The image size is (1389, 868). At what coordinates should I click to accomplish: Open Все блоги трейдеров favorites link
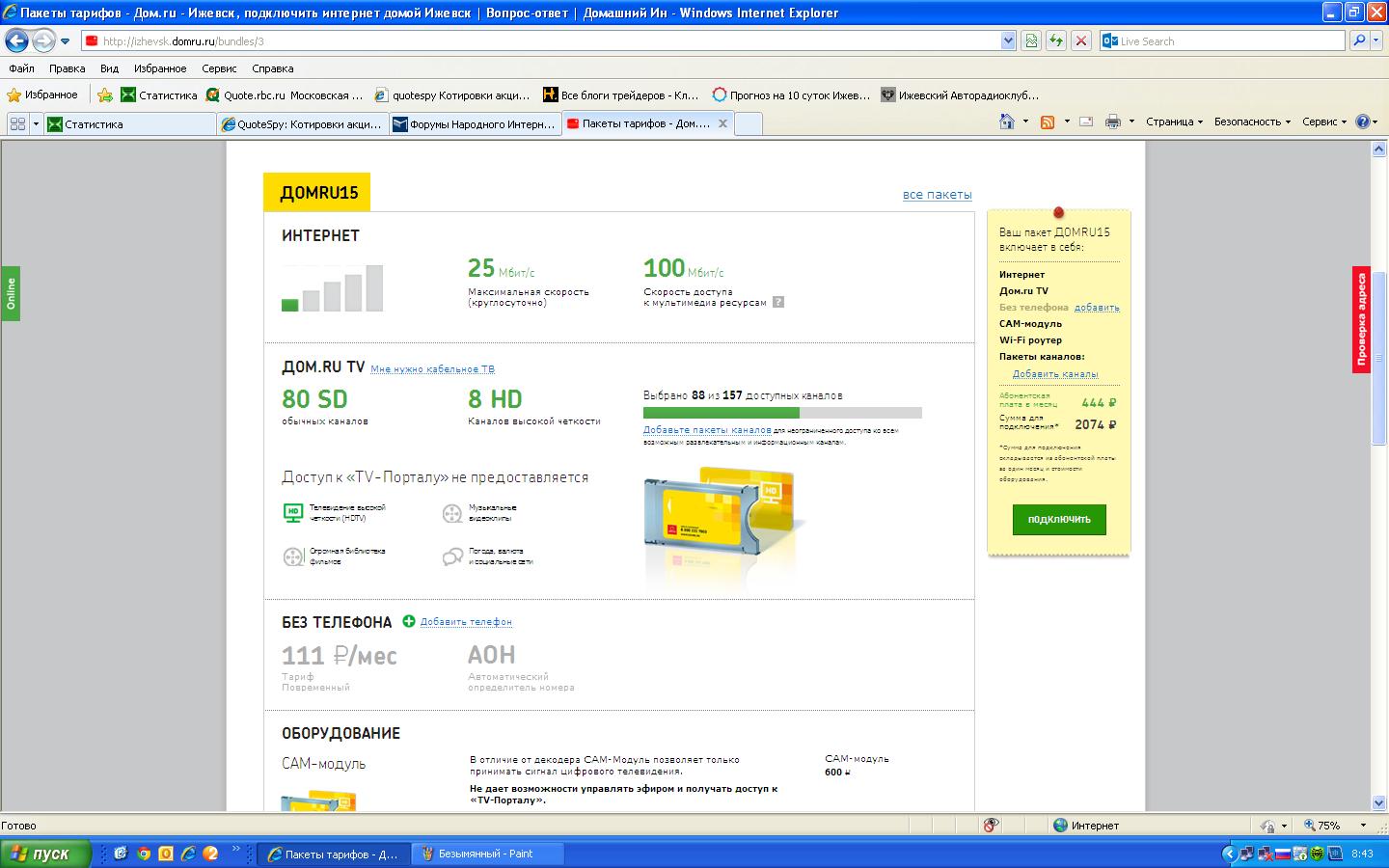pos(621,95)
